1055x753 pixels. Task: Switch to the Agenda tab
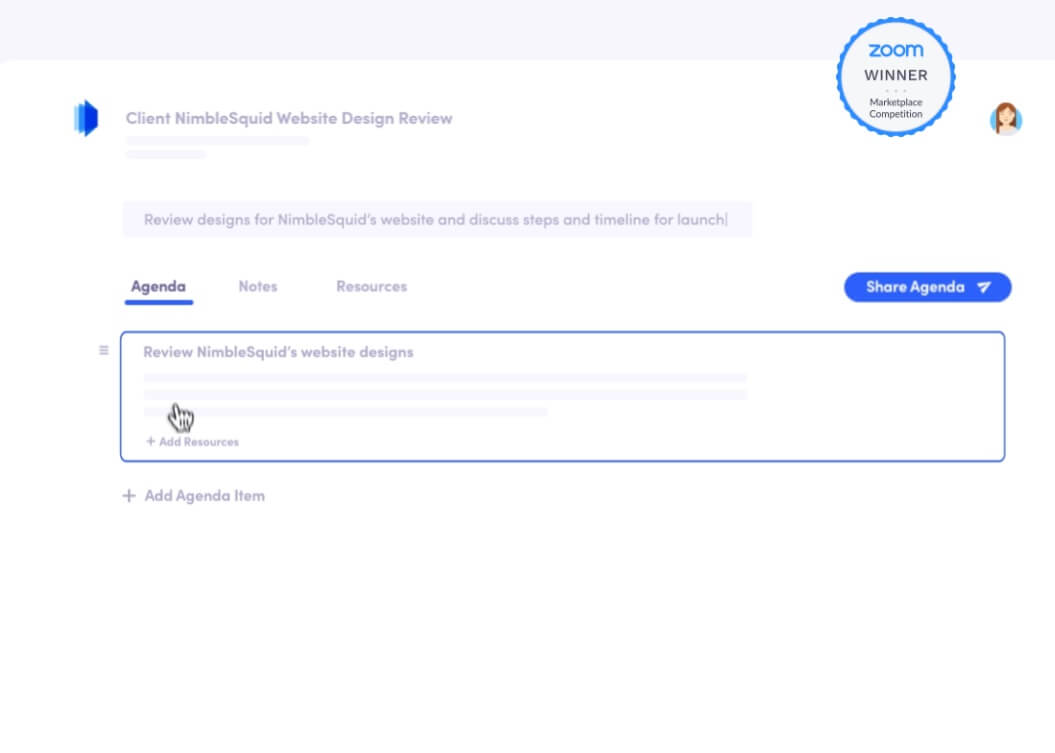(x=158, y=287)
